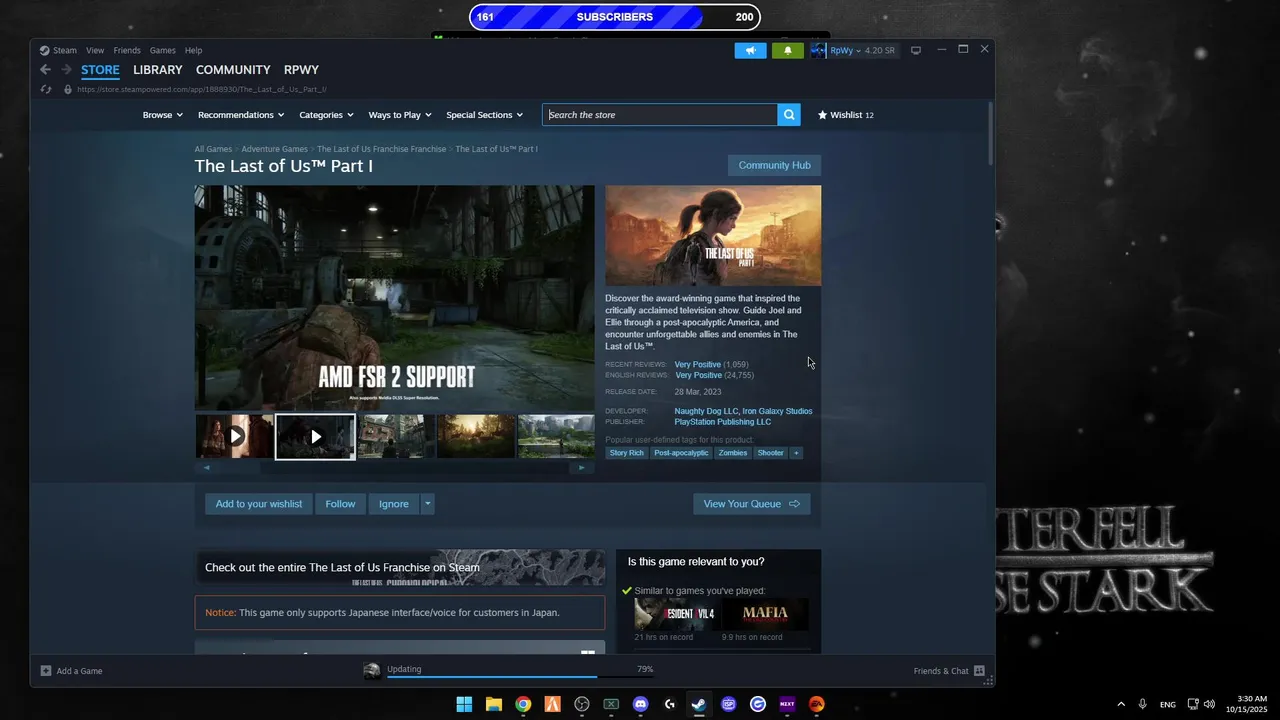
Task: Reload the store page
Action: [x=46, y=89]
